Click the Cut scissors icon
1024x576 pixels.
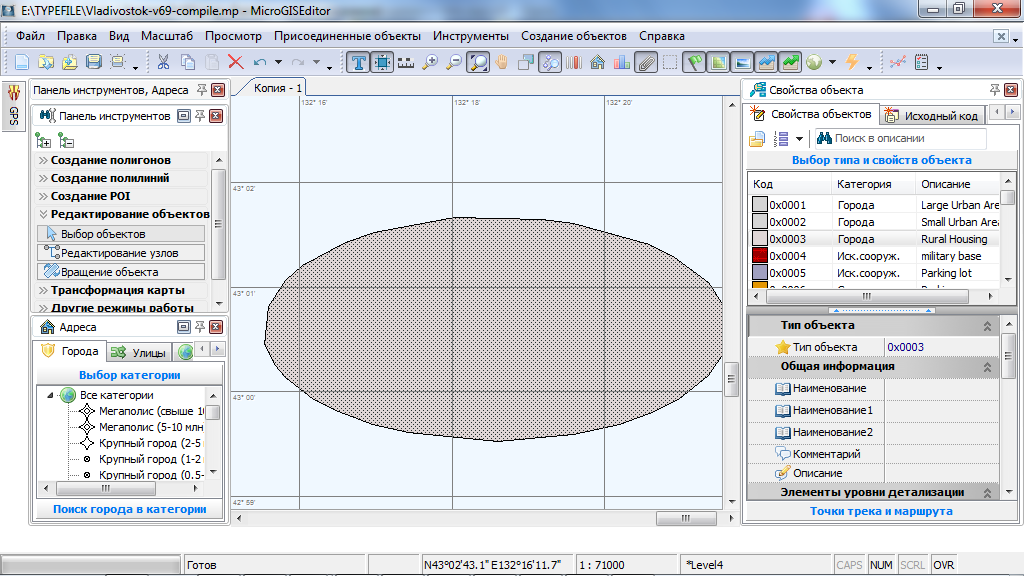point(163,62)
